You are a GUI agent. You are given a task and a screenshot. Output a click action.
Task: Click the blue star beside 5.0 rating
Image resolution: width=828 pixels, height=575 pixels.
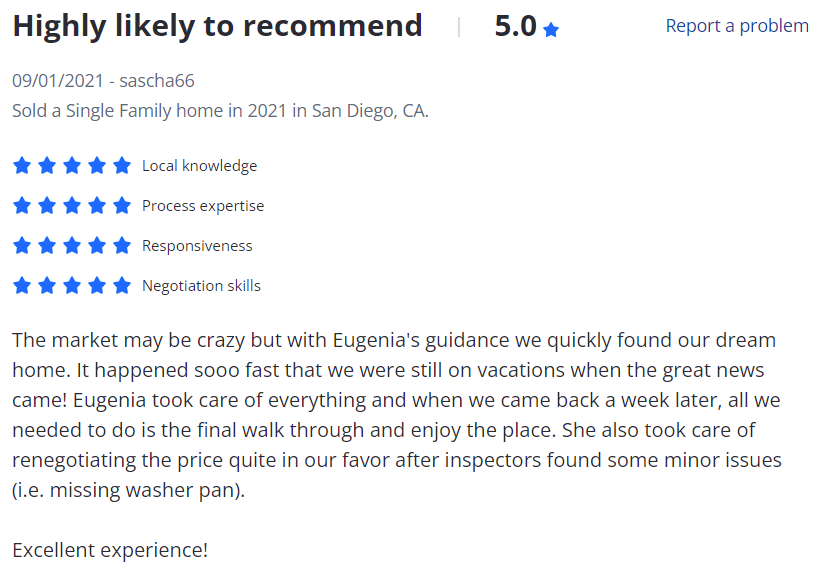[551, 30]
